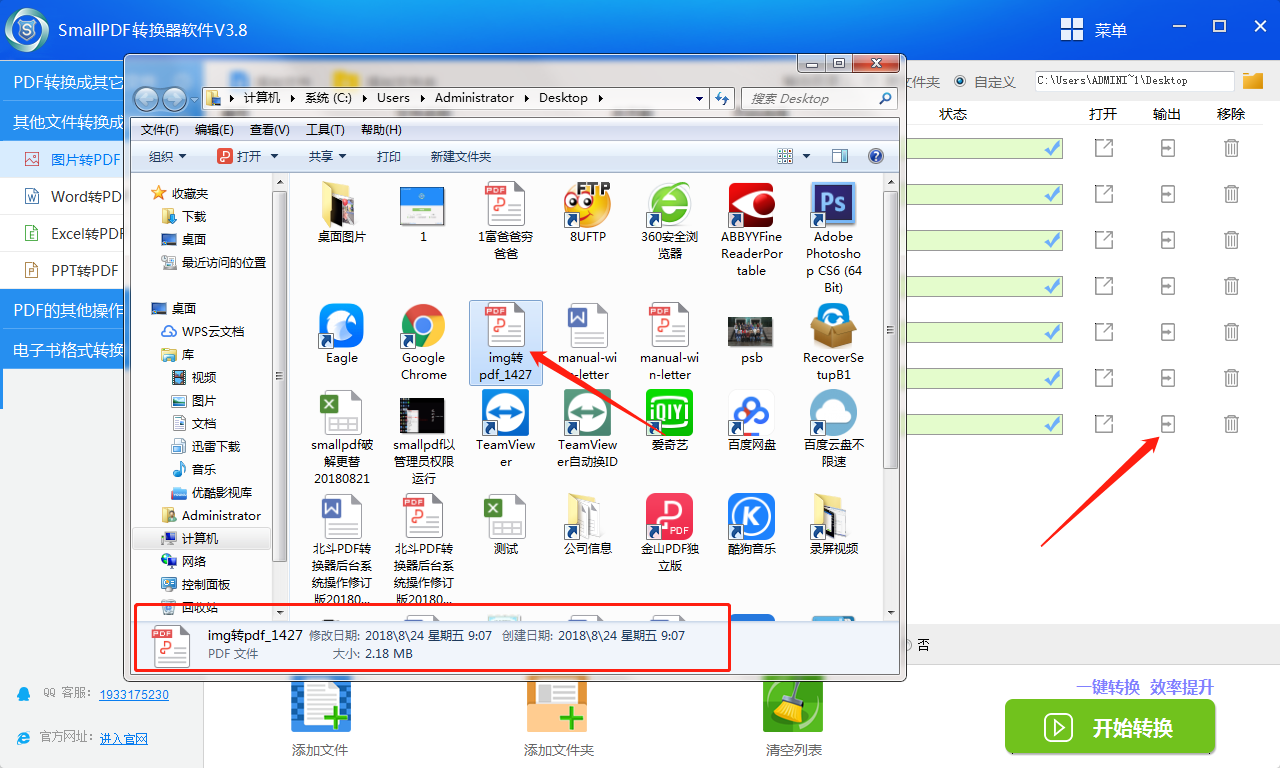The width and height of the screenshot is (1280, 768).
Task: Click the 添加文件 icon
Action: pyautogui.click(x=320, y=704)
